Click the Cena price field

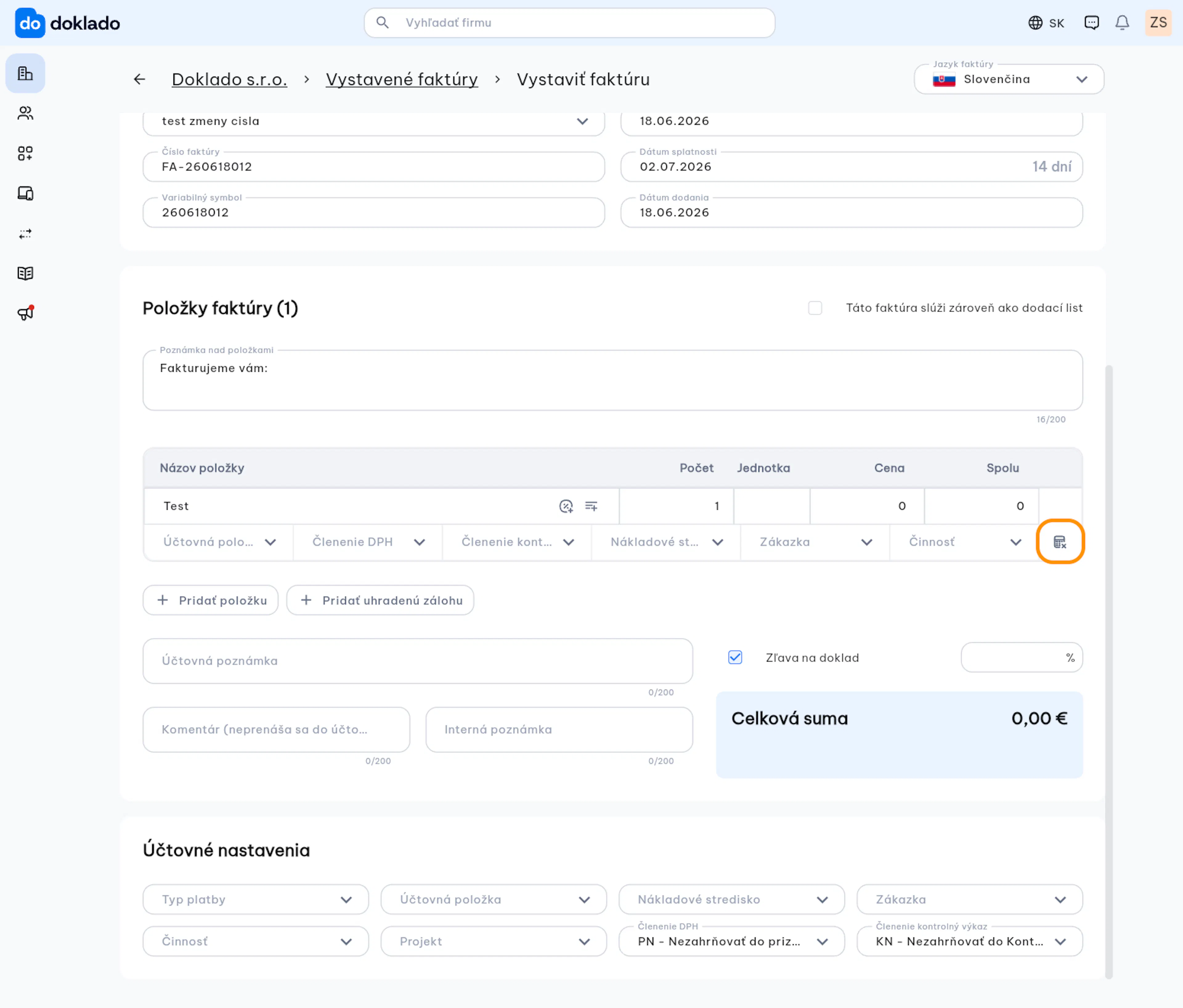(867, 506)
